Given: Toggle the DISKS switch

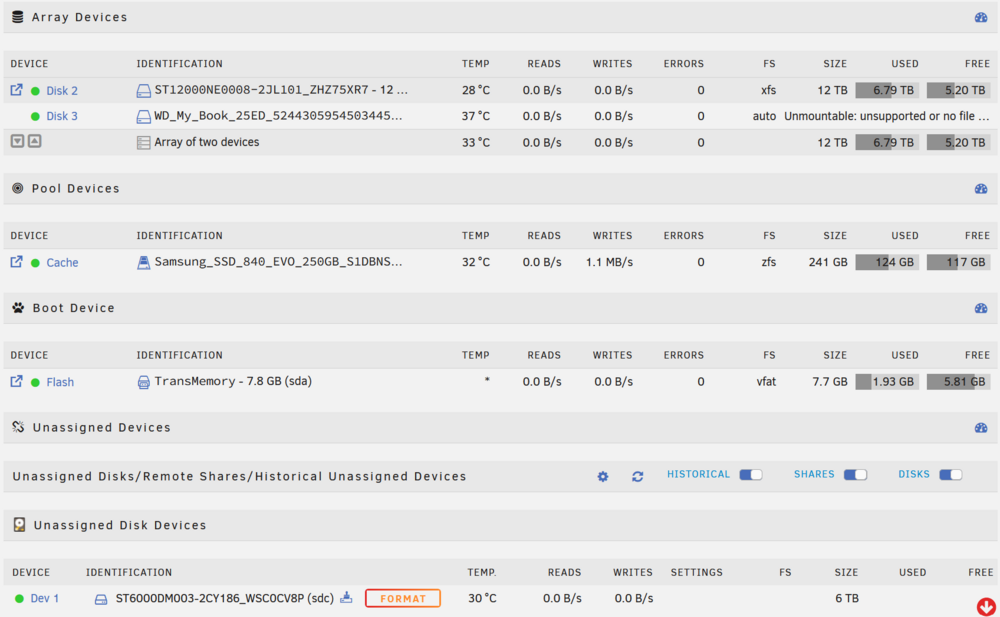Looking at the screenshot, I should click(950, 474).
